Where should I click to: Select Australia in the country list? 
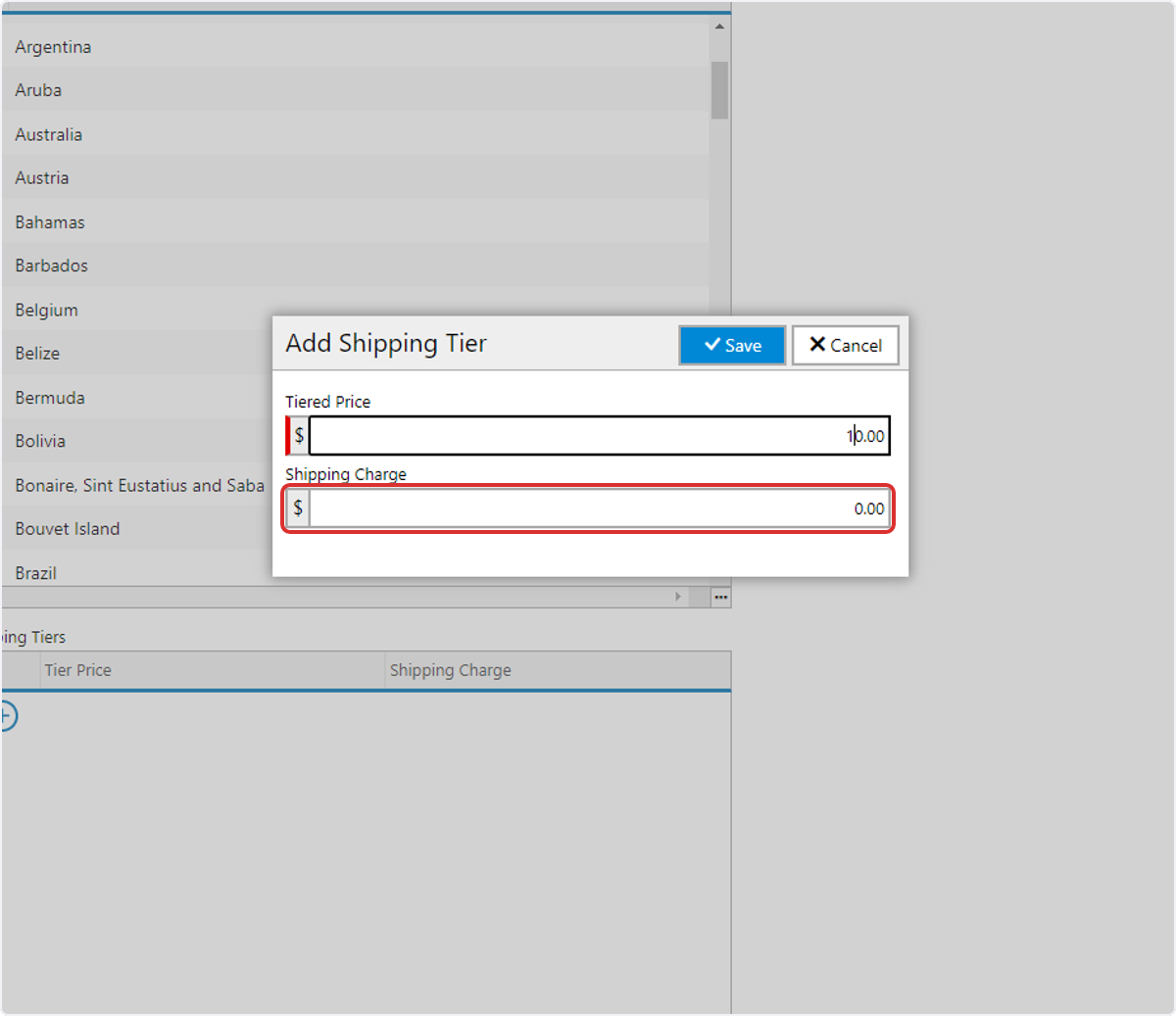(x=355, y=134)
